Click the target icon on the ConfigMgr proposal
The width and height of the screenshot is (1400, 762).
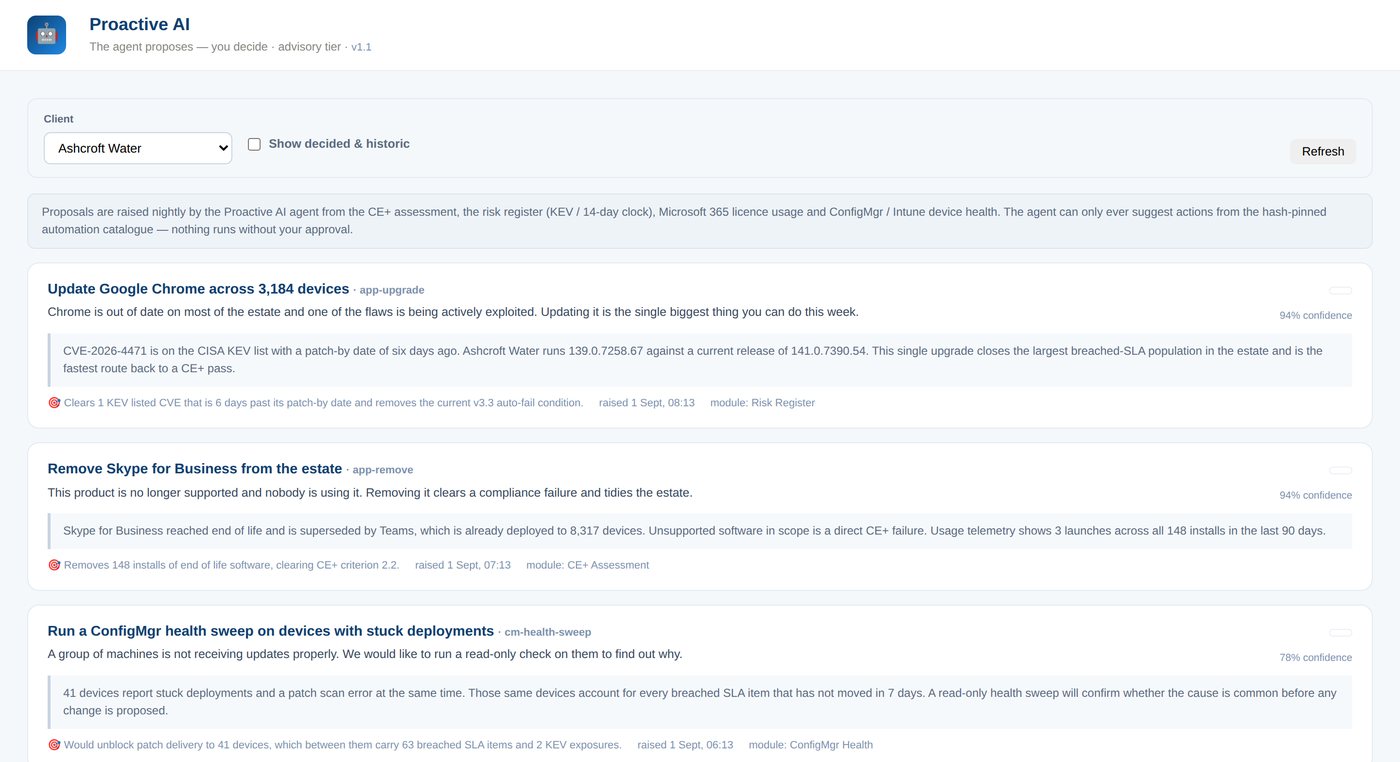[x=54, y=745]
